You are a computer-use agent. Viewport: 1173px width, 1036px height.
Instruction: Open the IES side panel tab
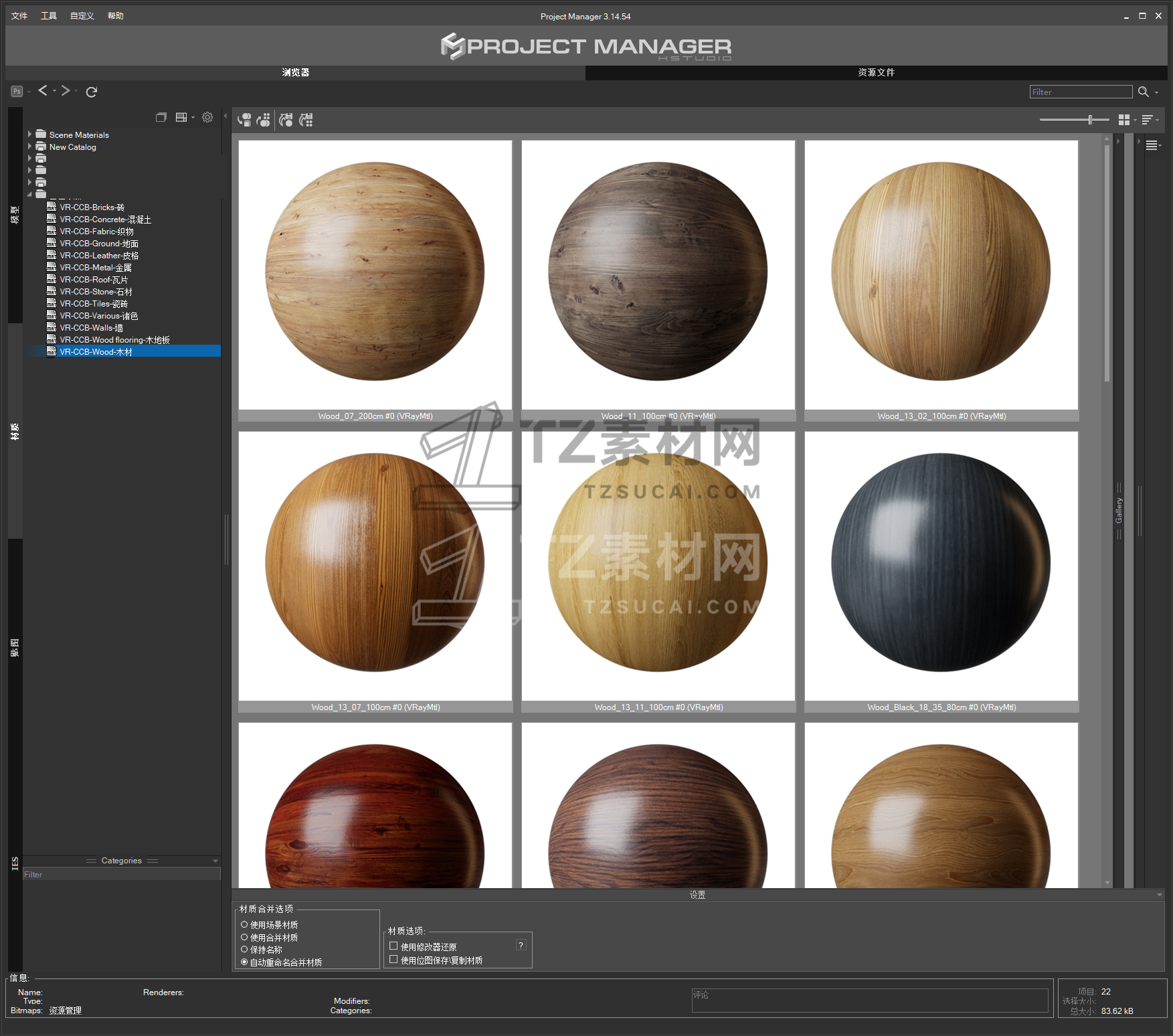pos(15,863)
